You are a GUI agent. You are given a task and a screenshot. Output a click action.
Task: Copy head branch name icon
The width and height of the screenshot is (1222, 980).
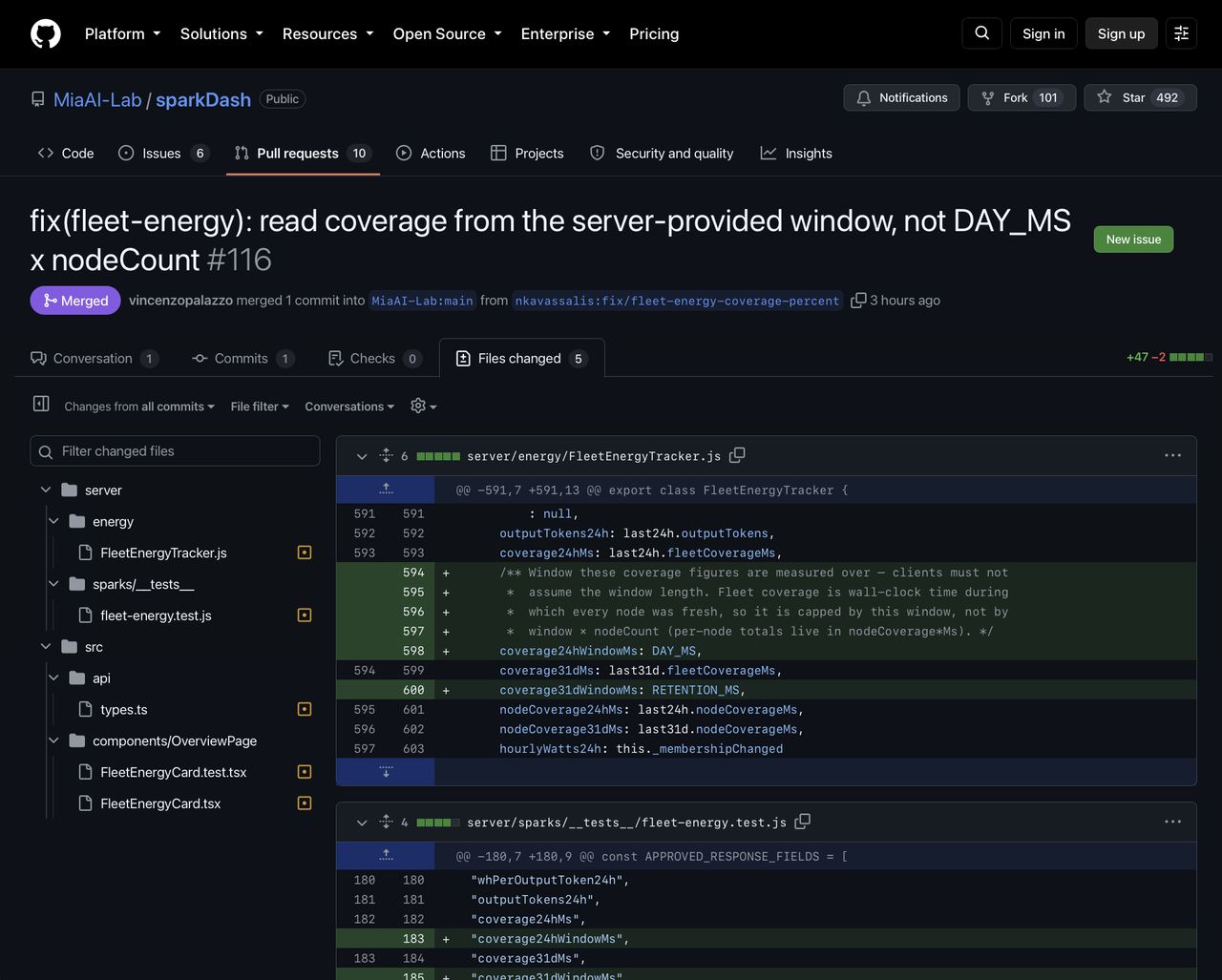pyautogui.click(x=858, y=301)
